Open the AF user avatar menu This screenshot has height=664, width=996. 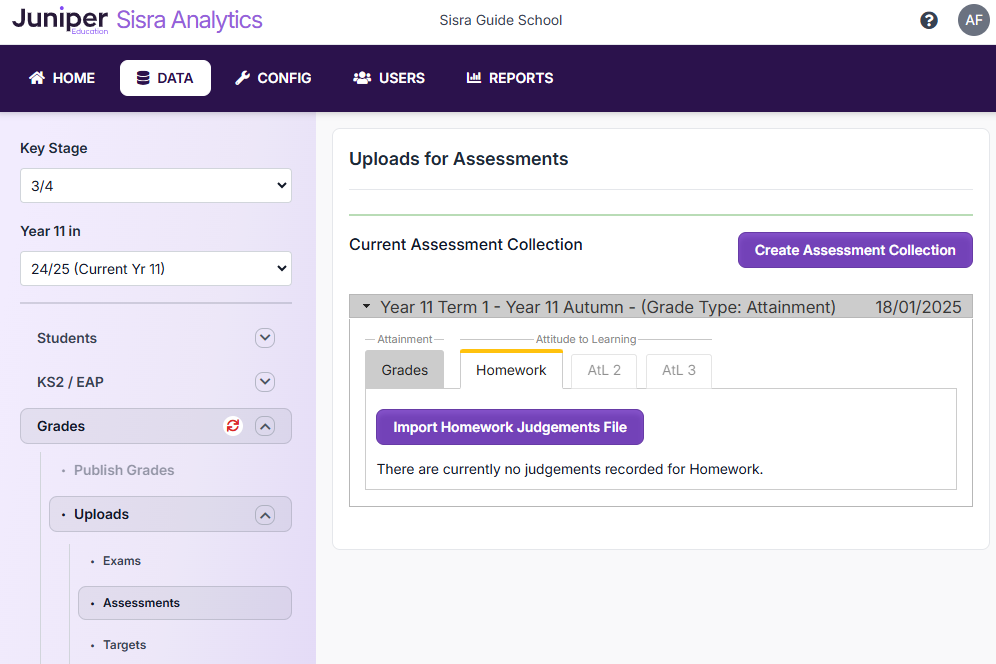(973, 20)
